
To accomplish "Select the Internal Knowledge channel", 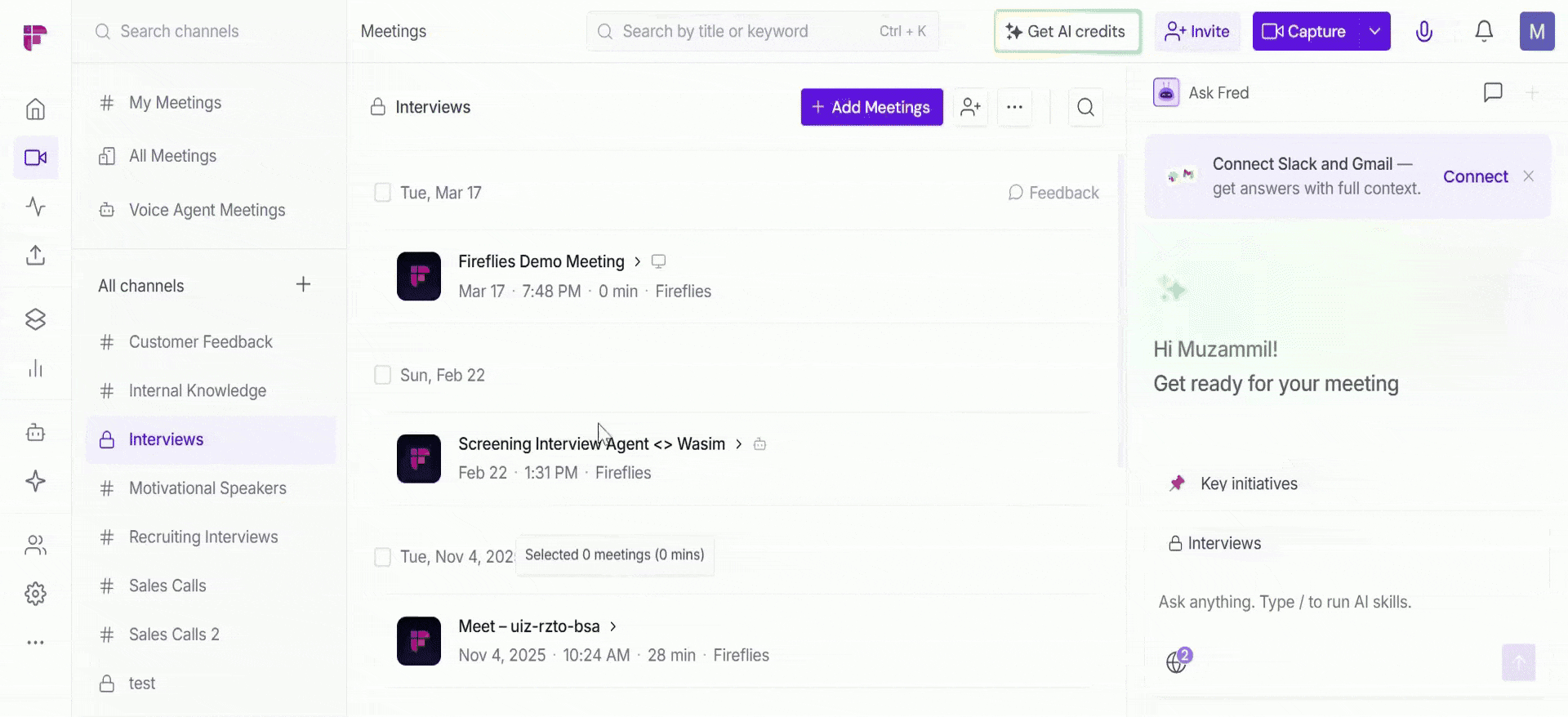I will pyautogui.click(x=211, y=391).
